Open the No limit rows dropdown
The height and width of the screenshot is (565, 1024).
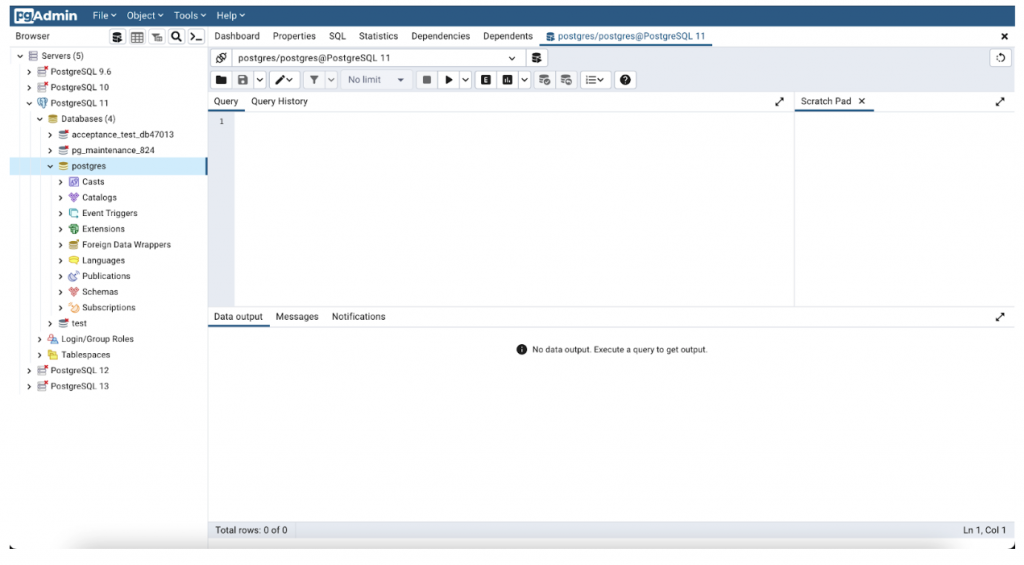click(376, 80)
